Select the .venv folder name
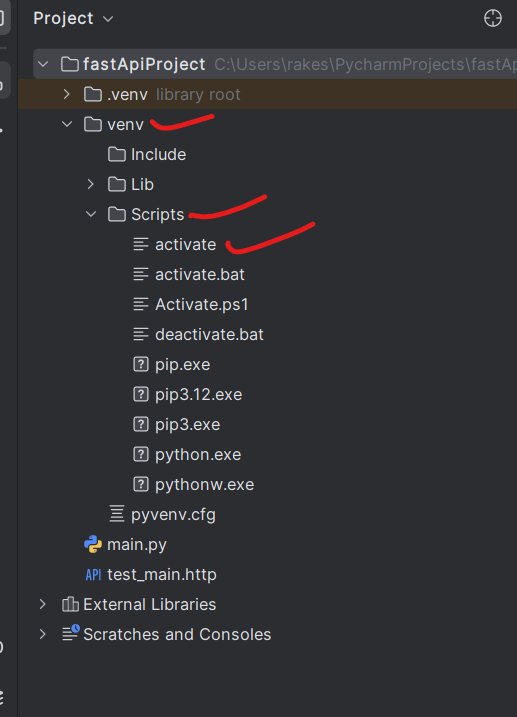 click(127, 95)
